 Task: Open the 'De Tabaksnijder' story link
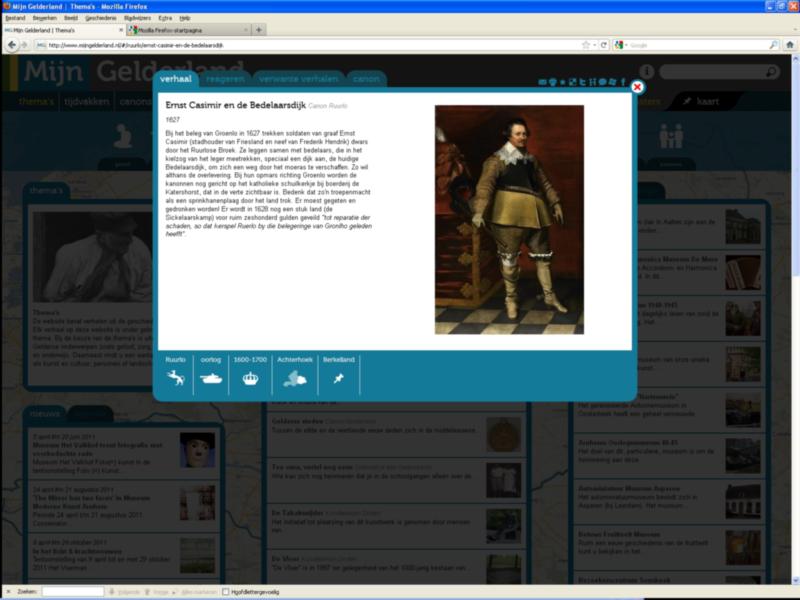click(297, 513)
